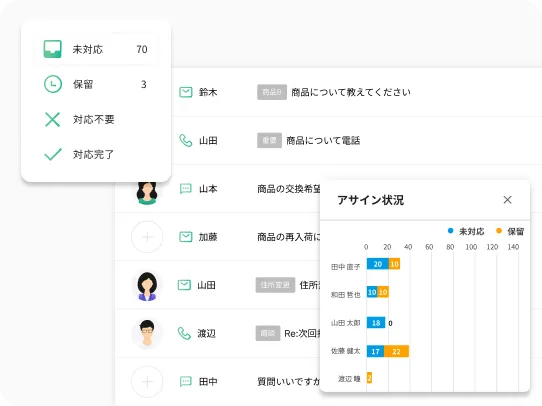This screenshot has width=542, height=406.
Task: Toggle the blue 未対応 legend item
Action: point(466,231)
